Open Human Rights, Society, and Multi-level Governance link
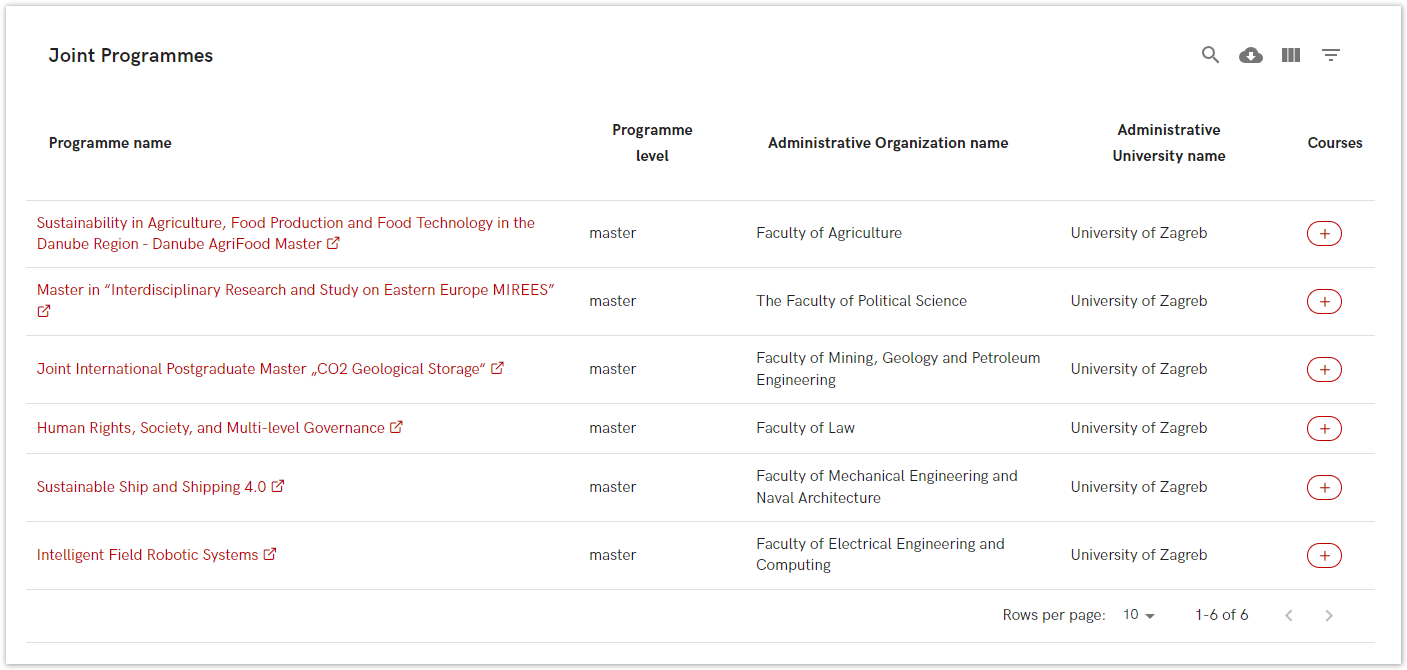1407x670 pixels. point(210,428)
